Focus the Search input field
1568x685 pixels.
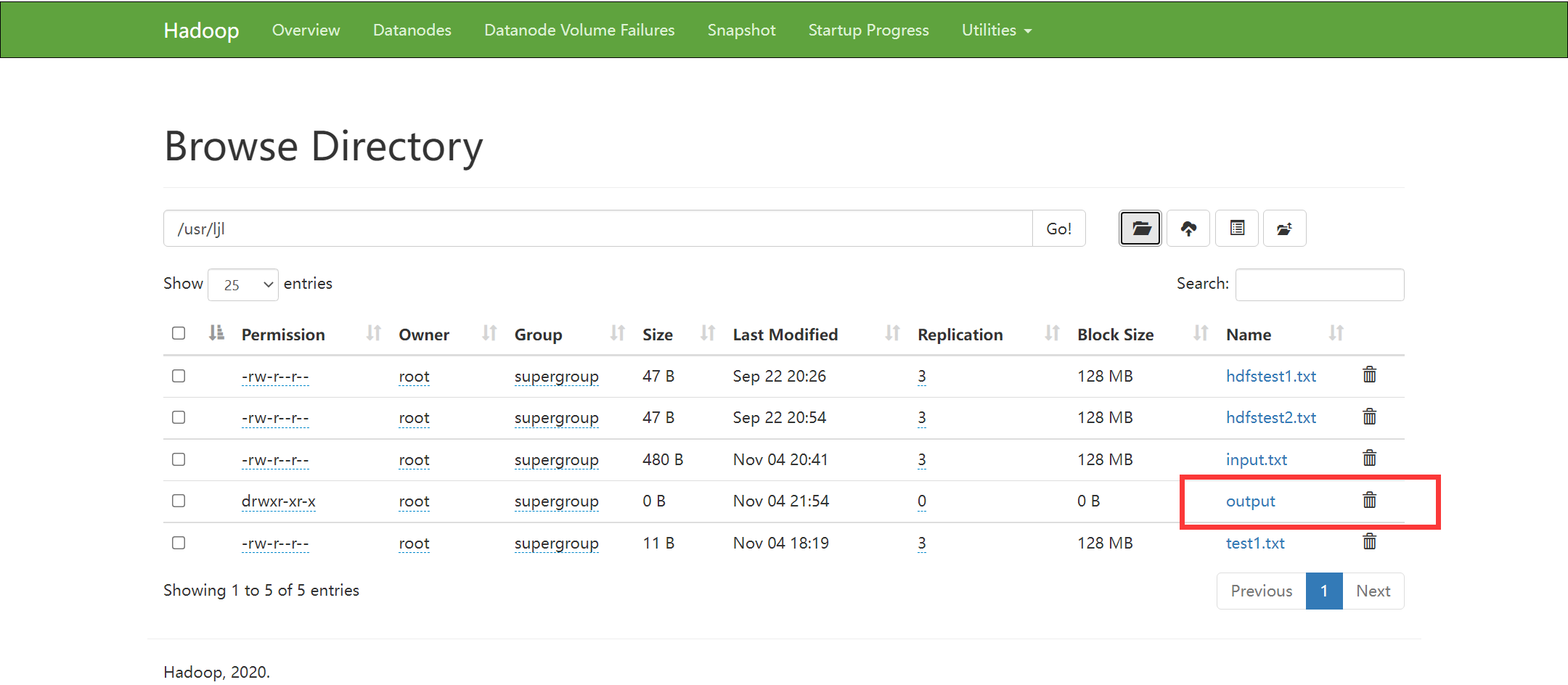(x=1319, y=284)
